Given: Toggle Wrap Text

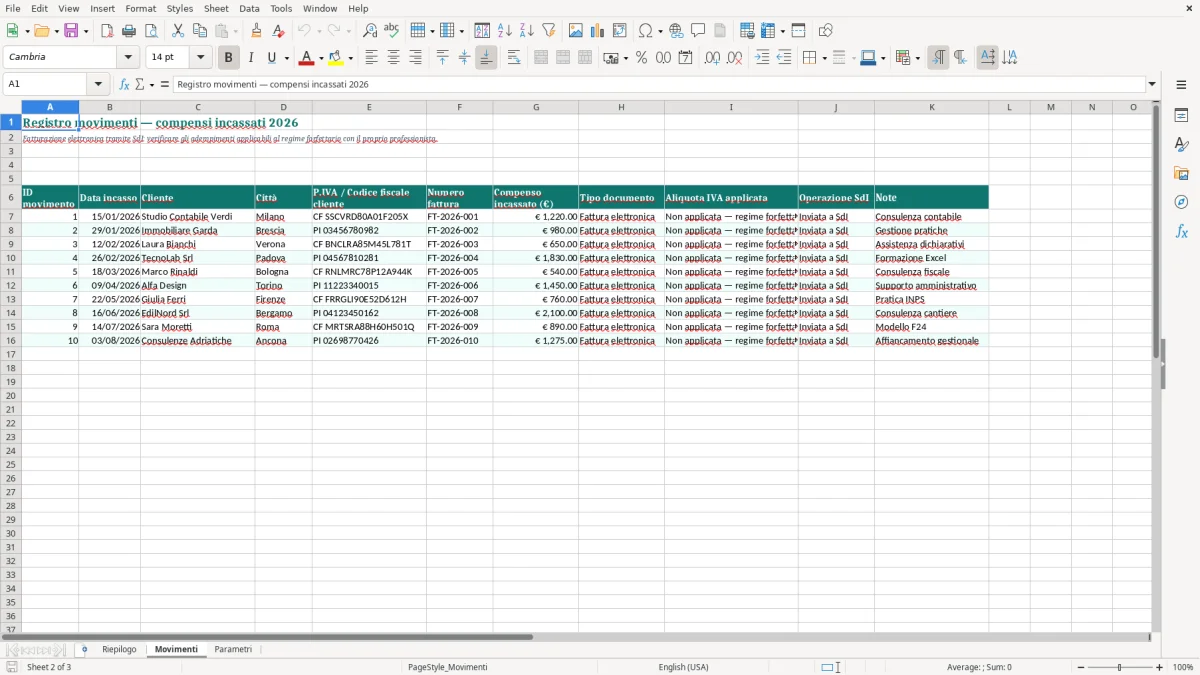Looking at the screenshot, I should coord(514,58).
